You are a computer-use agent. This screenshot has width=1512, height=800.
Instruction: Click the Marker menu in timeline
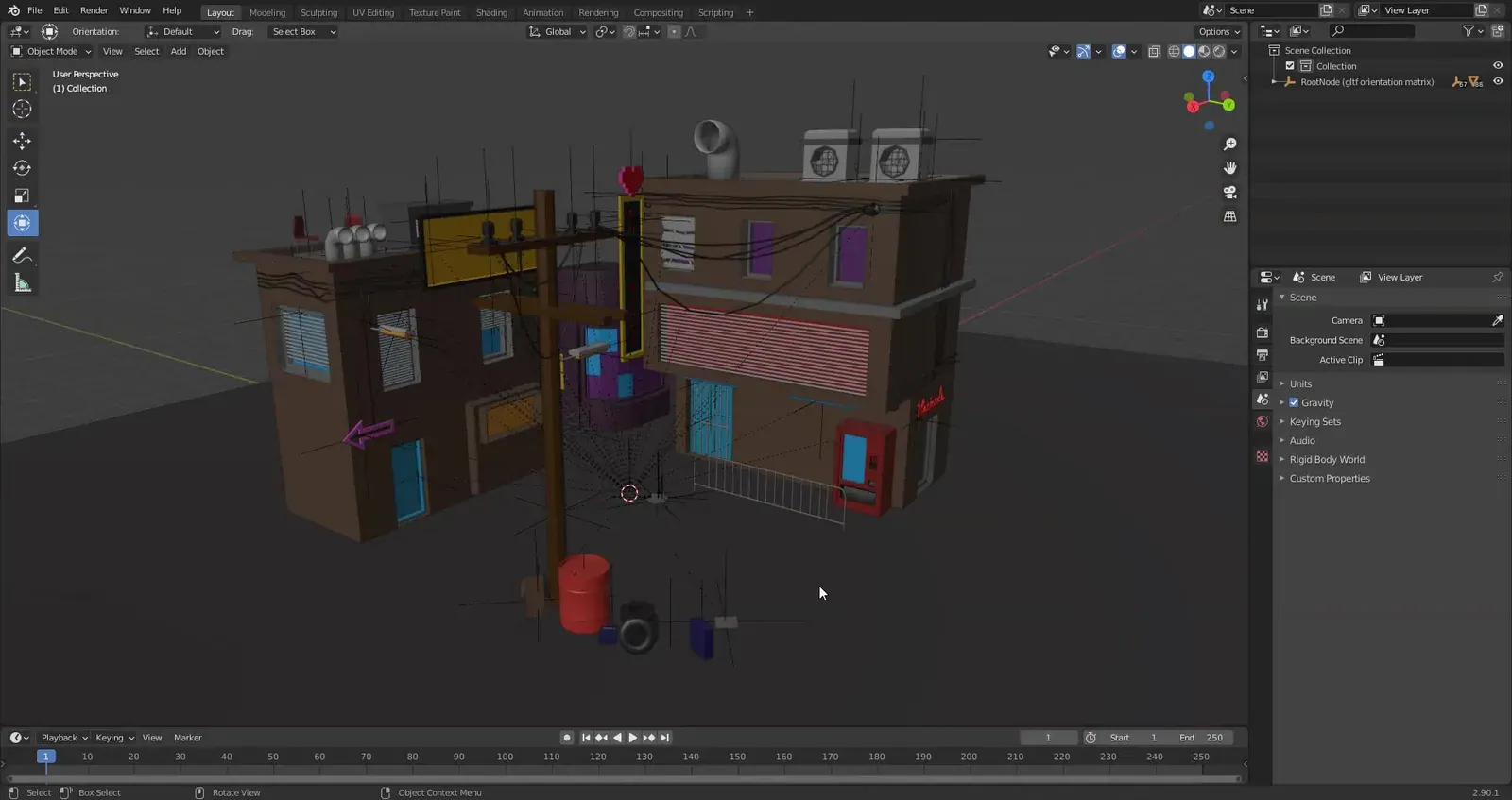click(188, 738)
